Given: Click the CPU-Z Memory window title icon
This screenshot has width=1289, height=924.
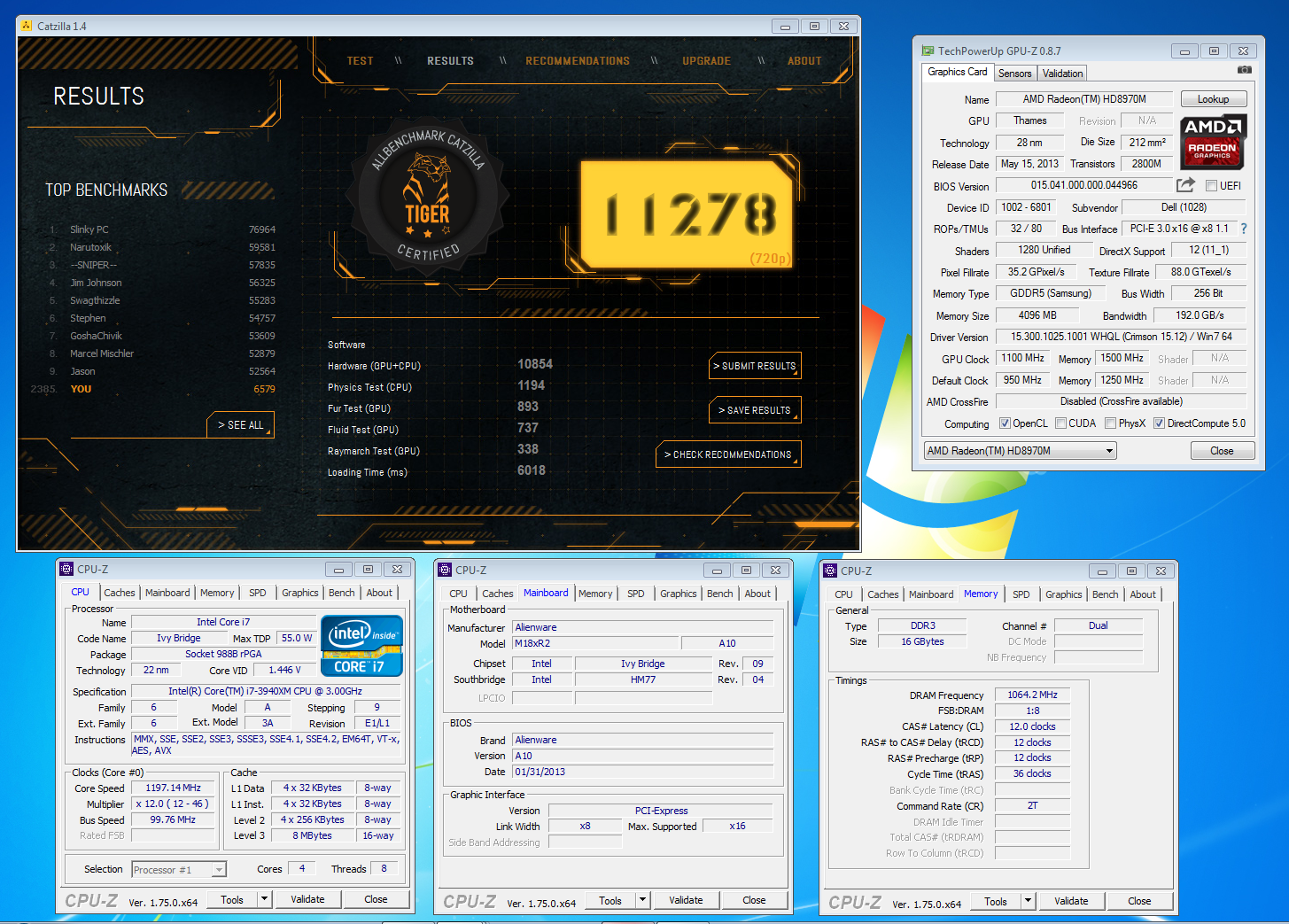Looking at the screenshot, I should 830,571.
